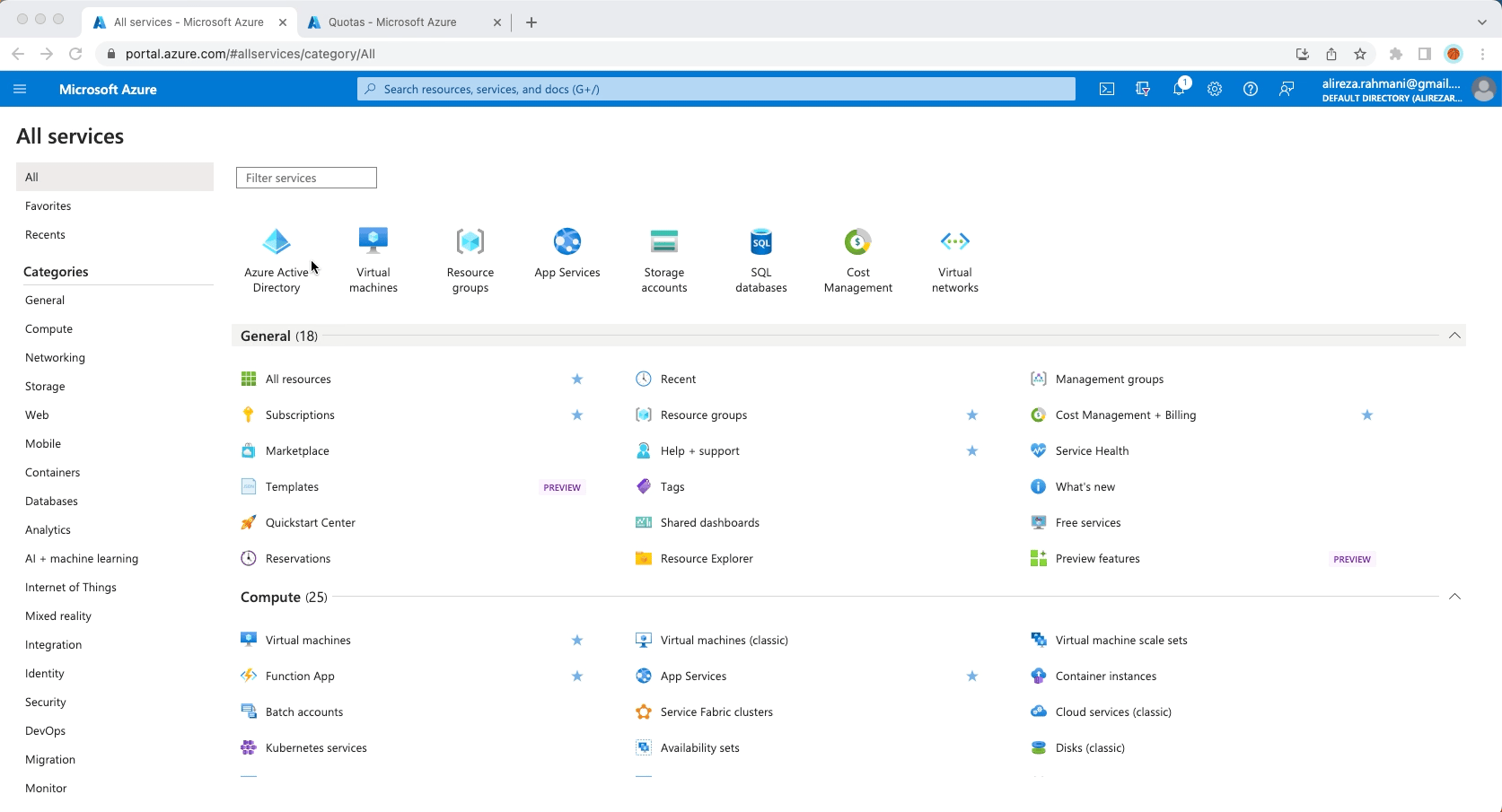Viewport: 1502px width, 812px height.
Task: Open the Storage accounts shortcut tile
Action: tap(664, 260)
